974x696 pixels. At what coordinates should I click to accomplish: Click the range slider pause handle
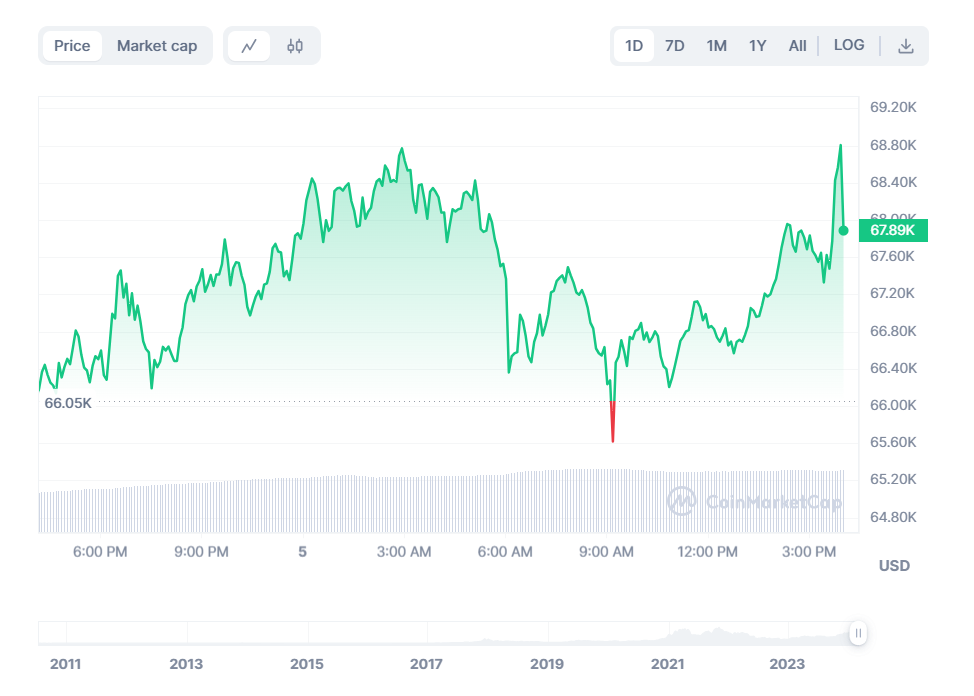click(858, 633)
